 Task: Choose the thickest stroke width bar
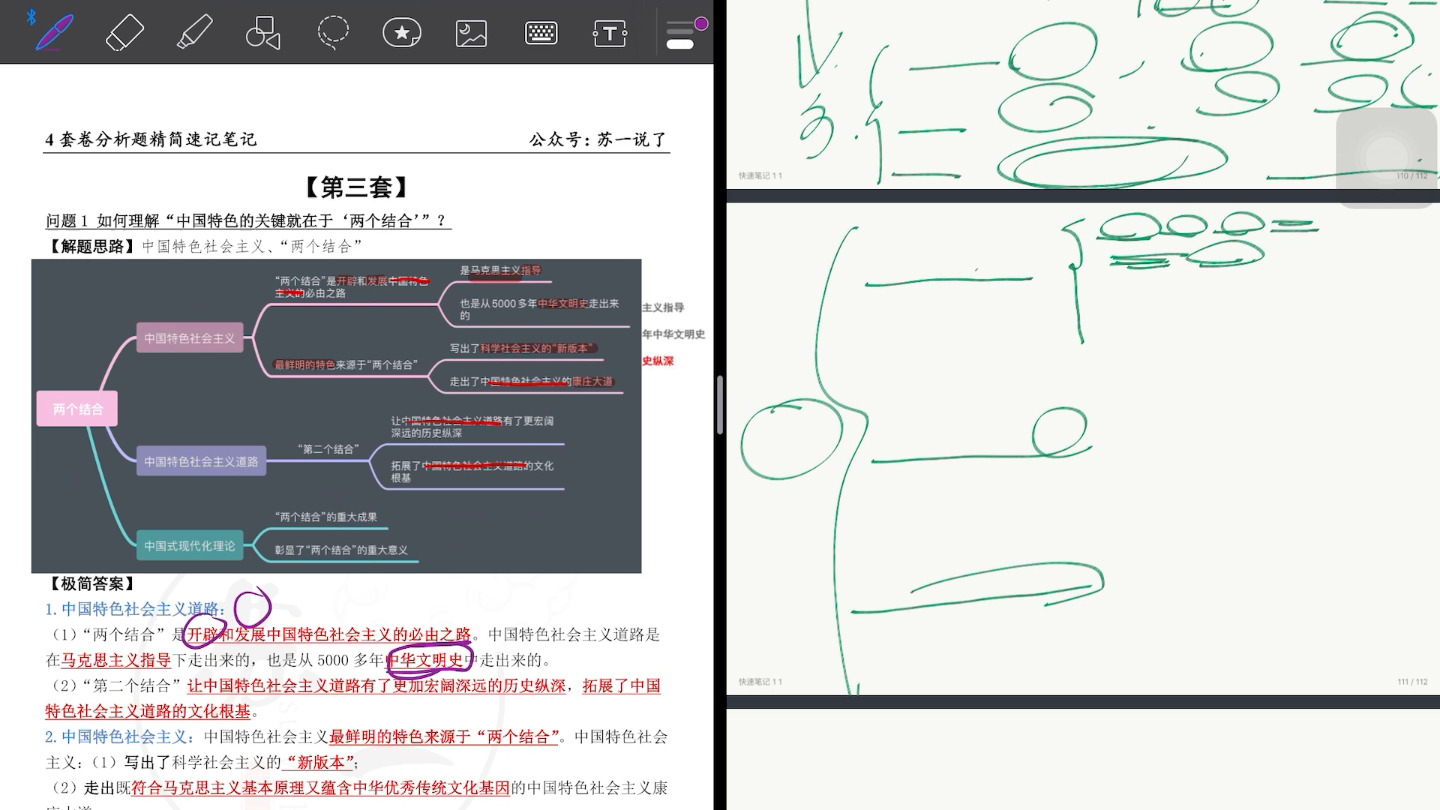(x=680, y=44)
